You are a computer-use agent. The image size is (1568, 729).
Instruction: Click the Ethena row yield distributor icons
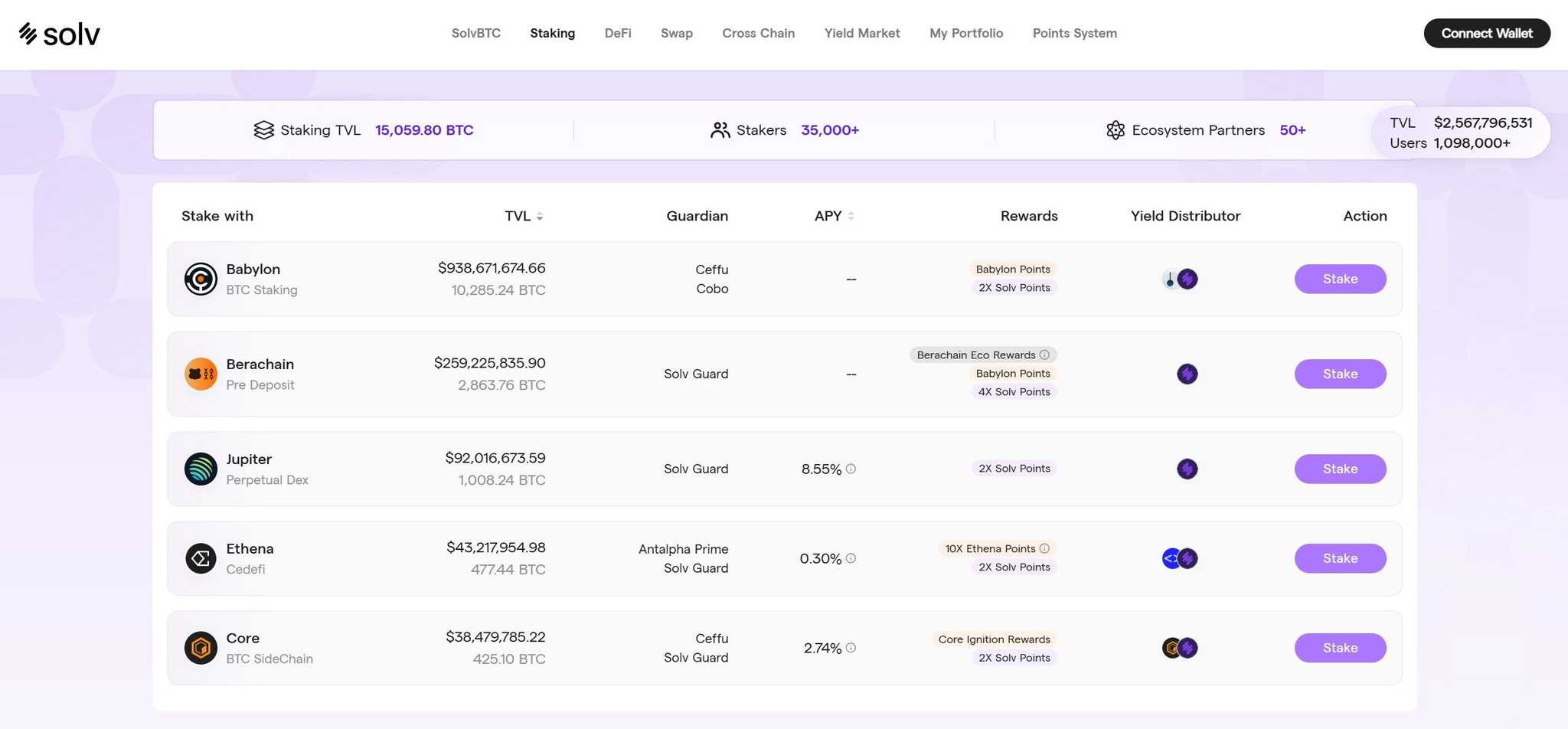click(1180, 558)
